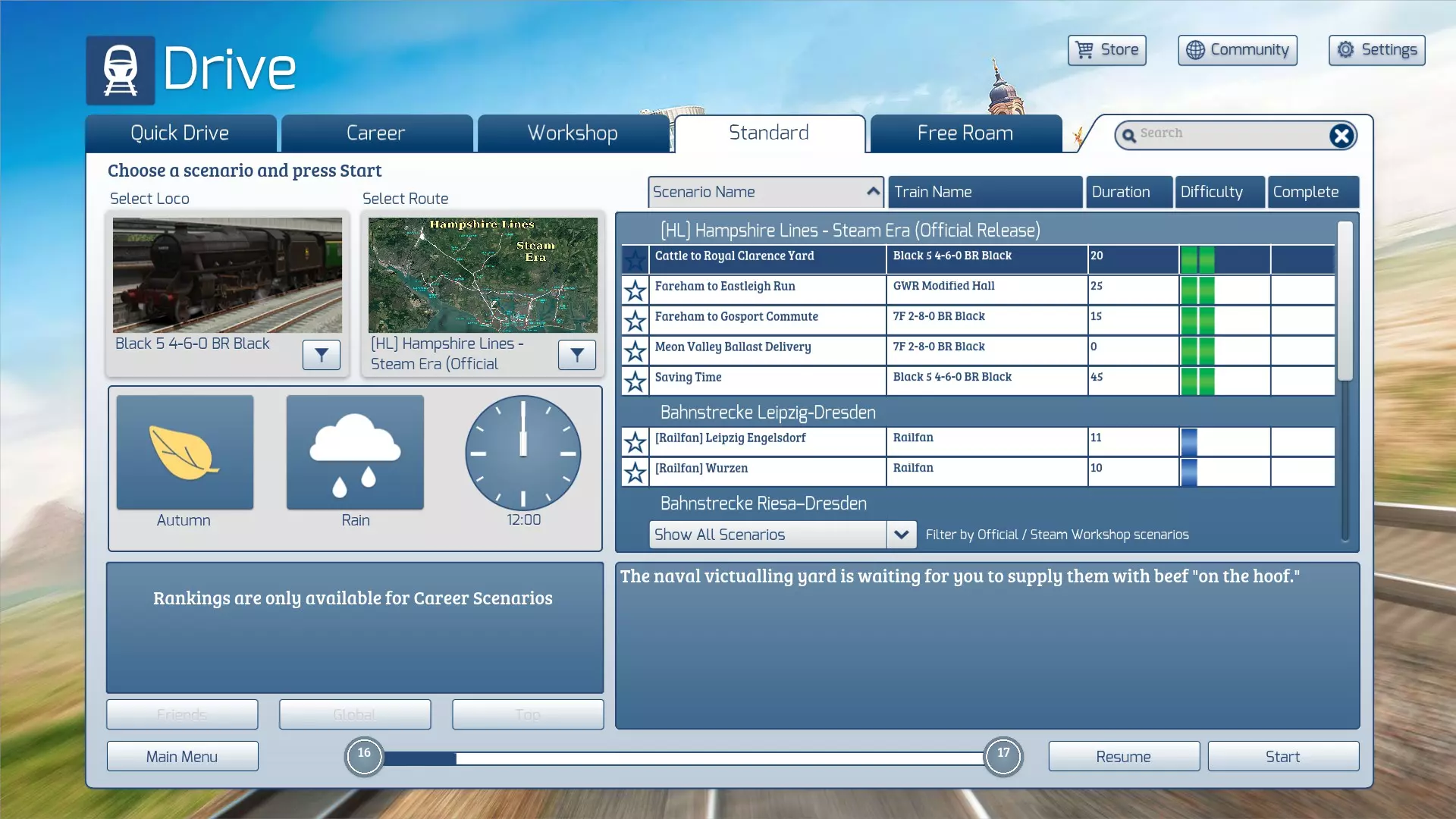Switch to the Free Roam tab
This screenshot has width=1456, height=819.
(965, 133)
